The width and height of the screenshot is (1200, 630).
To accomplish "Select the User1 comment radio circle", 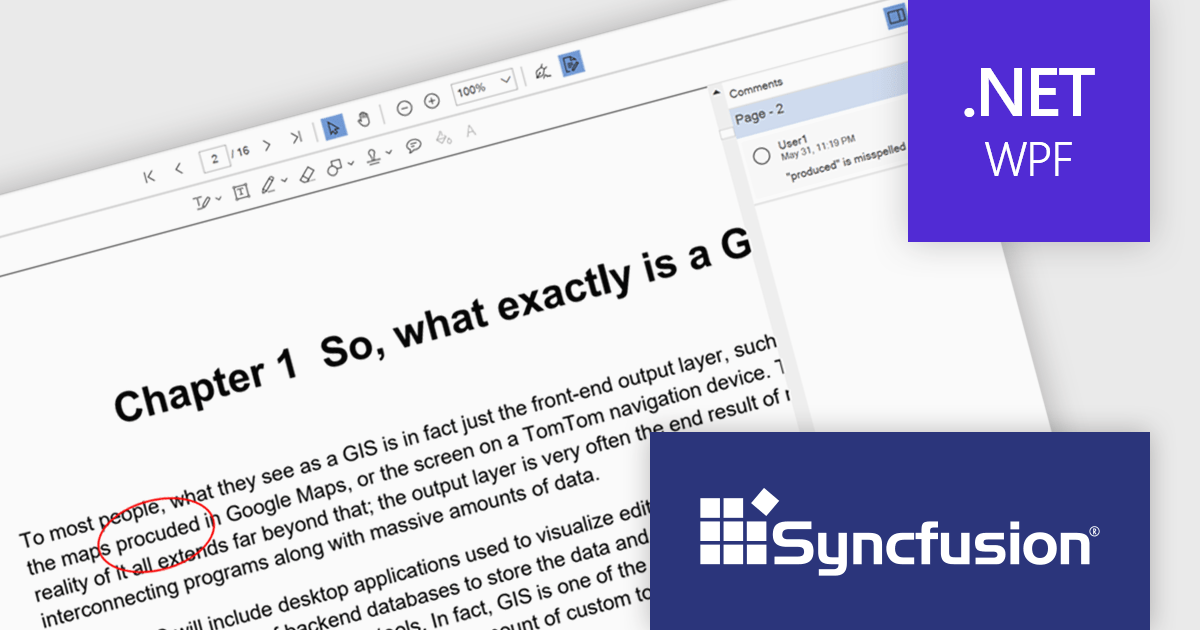I will point(761,155).
